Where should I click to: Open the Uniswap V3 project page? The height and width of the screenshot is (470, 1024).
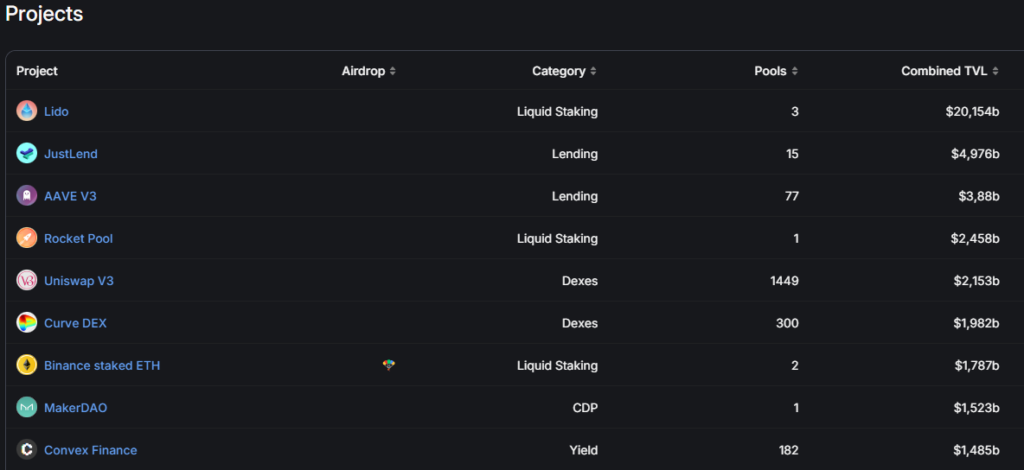pyautogui.click(x=79, y=281)
